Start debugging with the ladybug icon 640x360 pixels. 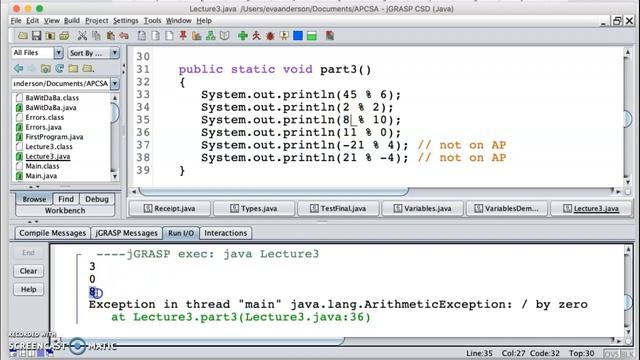(x=270, y=36)
